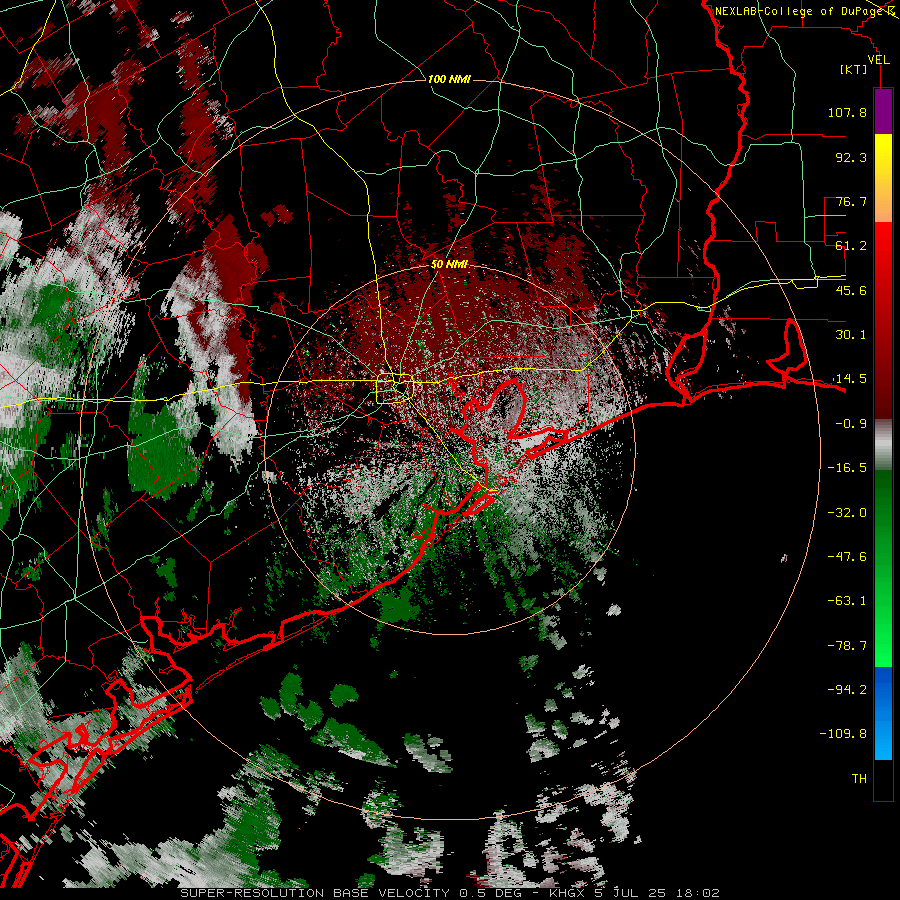Image resolution: width=900 pixels, height=900 pixels.
Task: Click the purple segment of velocity color bar
Action: coord(883,112)
